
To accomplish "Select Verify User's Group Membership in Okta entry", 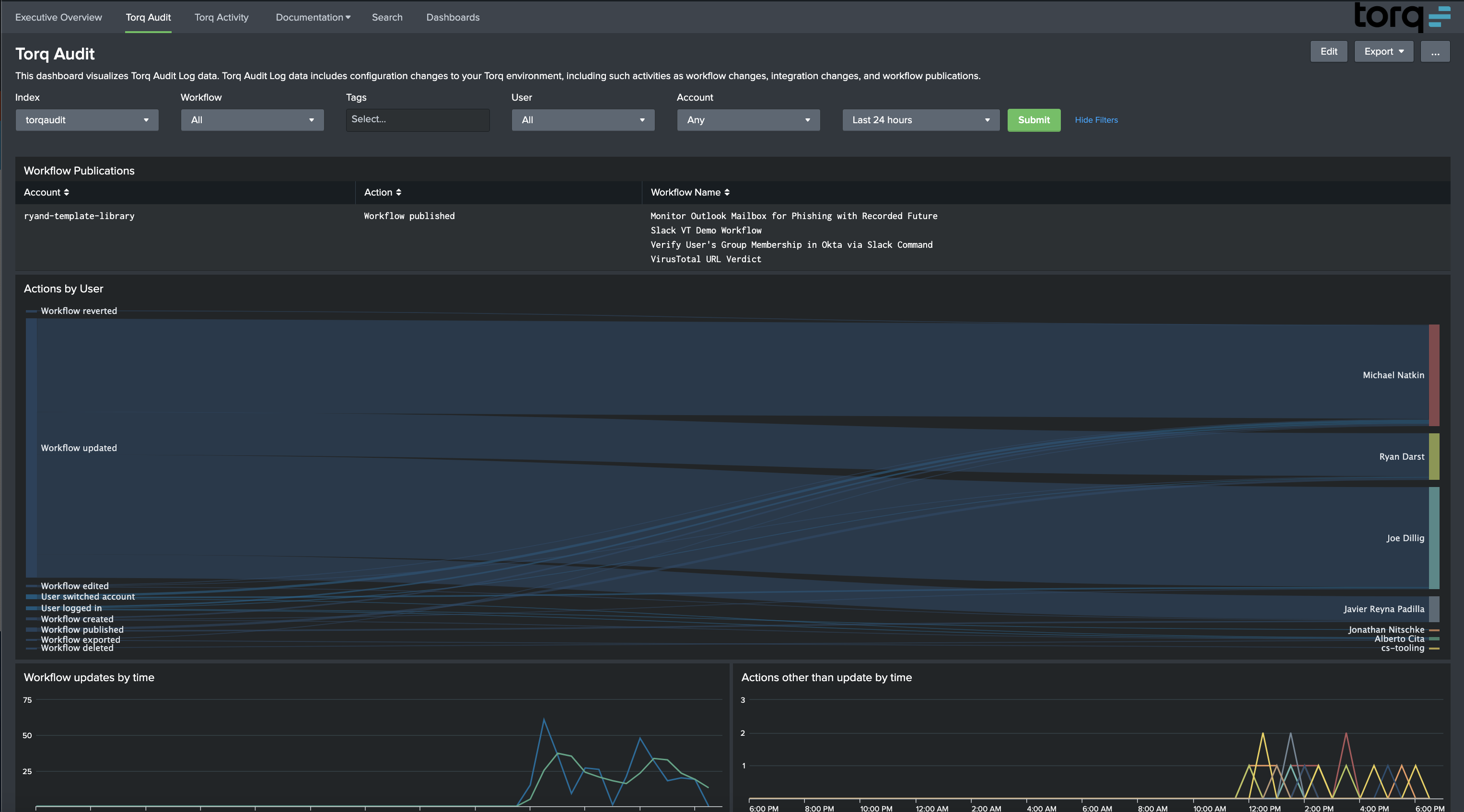I will 791,244.
